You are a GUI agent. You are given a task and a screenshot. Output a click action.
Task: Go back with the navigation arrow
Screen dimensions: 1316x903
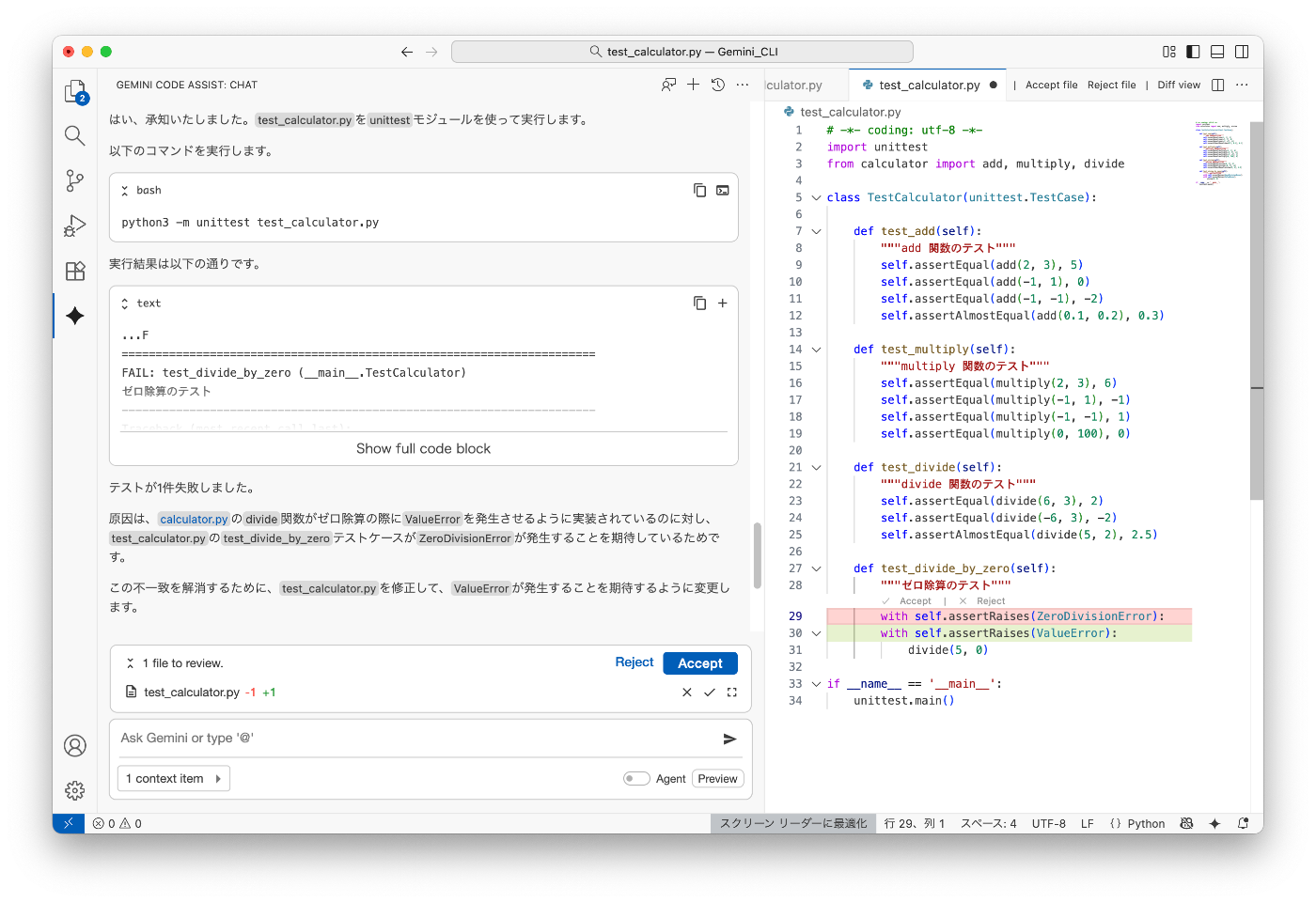click(x=407, y=52)
